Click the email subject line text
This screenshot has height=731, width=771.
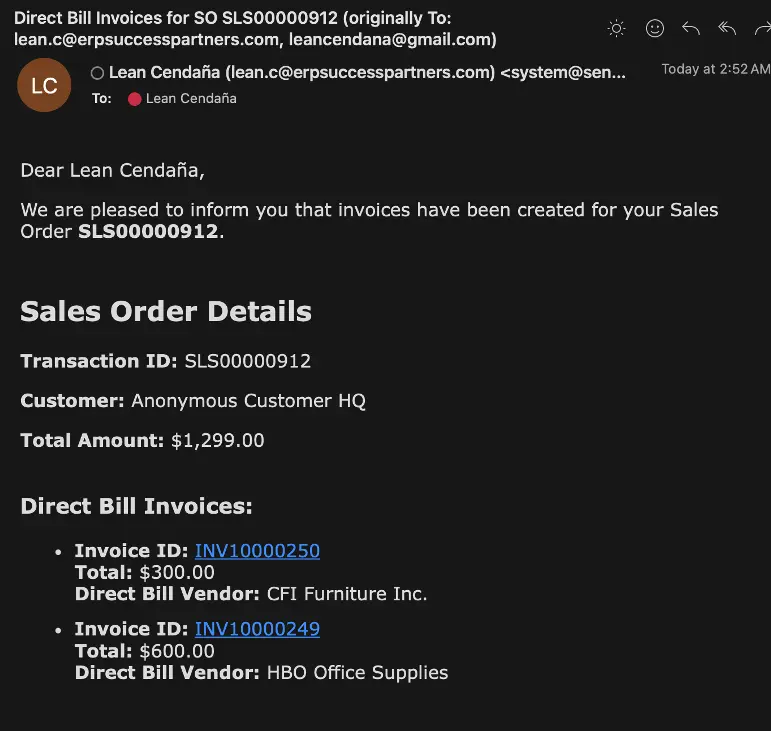[x=255, y=29]
